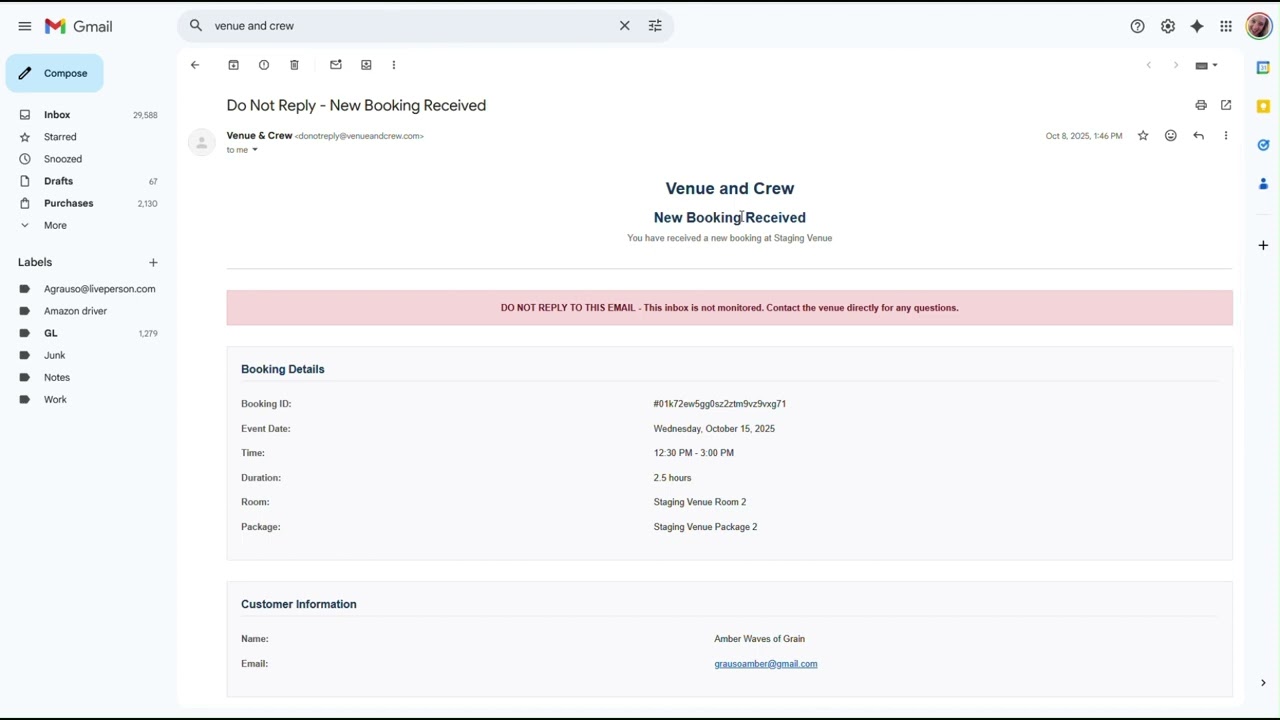Screen dimensions: 1280x720
Task: Delete this email with trash icon
Action: (294, 65)
